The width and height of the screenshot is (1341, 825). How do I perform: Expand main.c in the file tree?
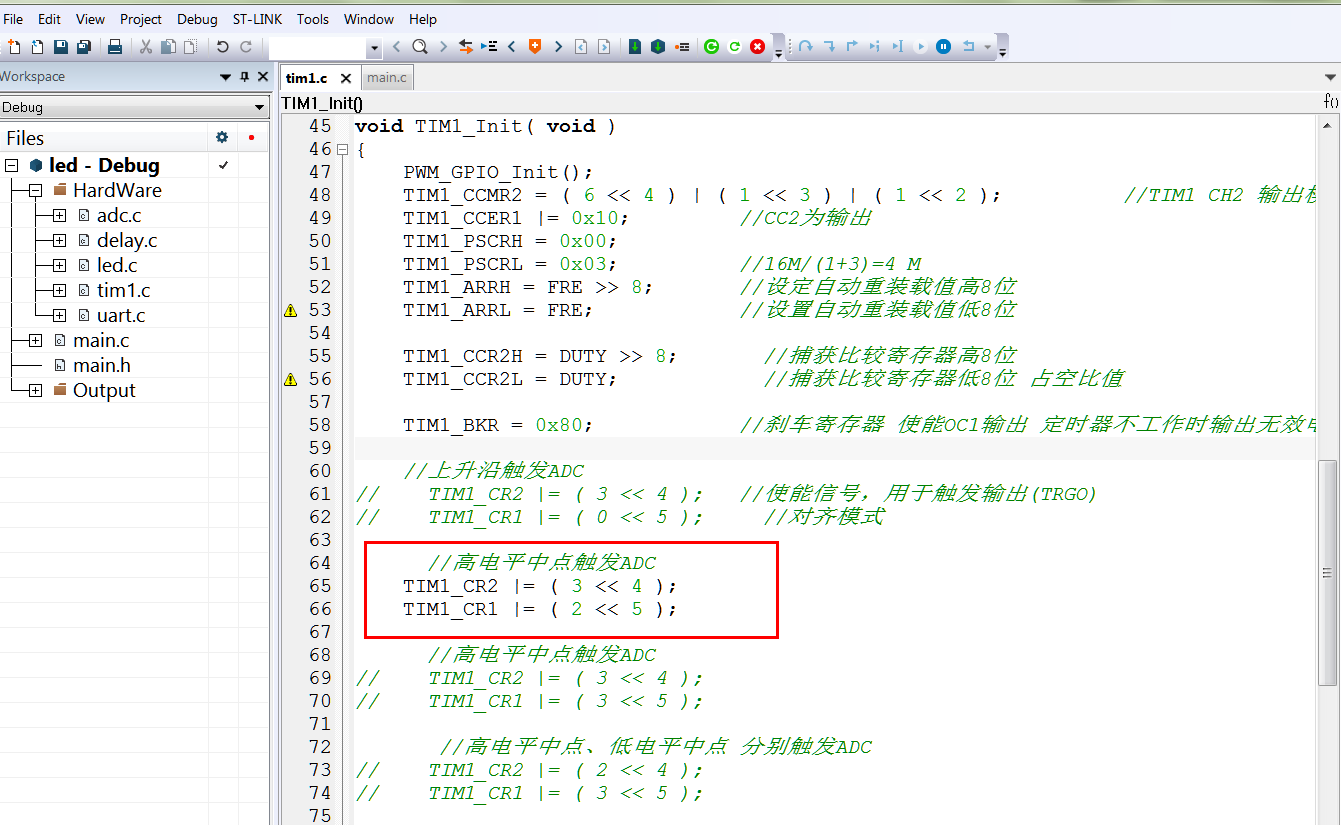[x=34, y=340]
